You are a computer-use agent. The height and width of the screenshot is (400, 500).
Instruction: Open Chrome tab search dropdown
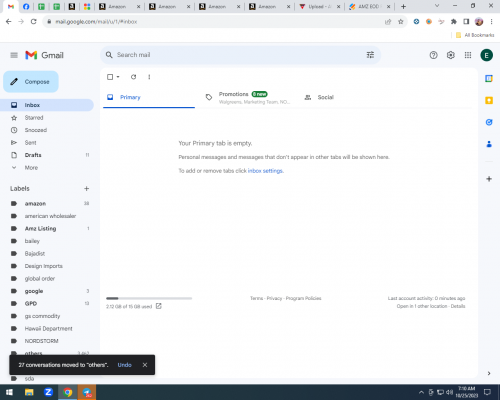tap(437, 6)
